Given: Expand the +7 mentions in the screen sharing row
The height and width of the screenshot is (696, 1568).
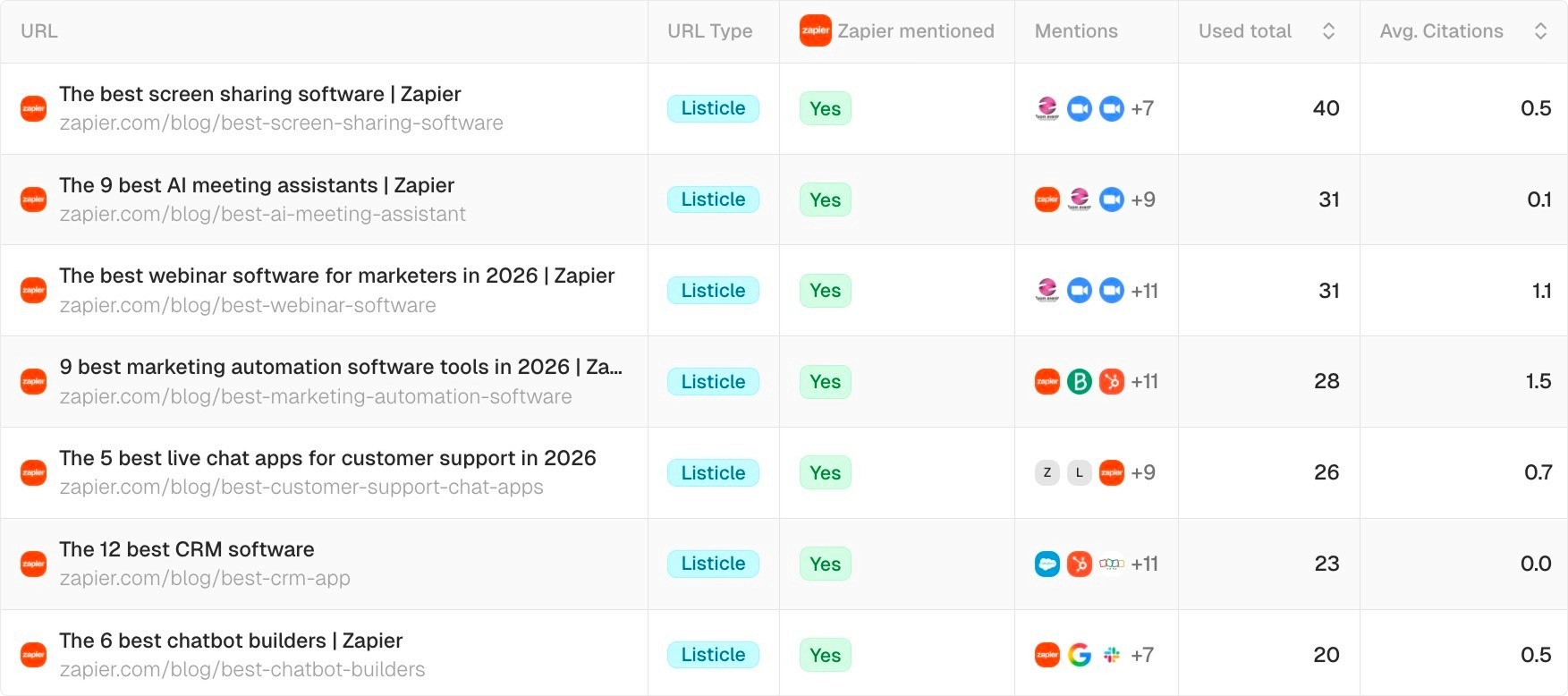Looking at the screenshot, I should point(1142,108).
